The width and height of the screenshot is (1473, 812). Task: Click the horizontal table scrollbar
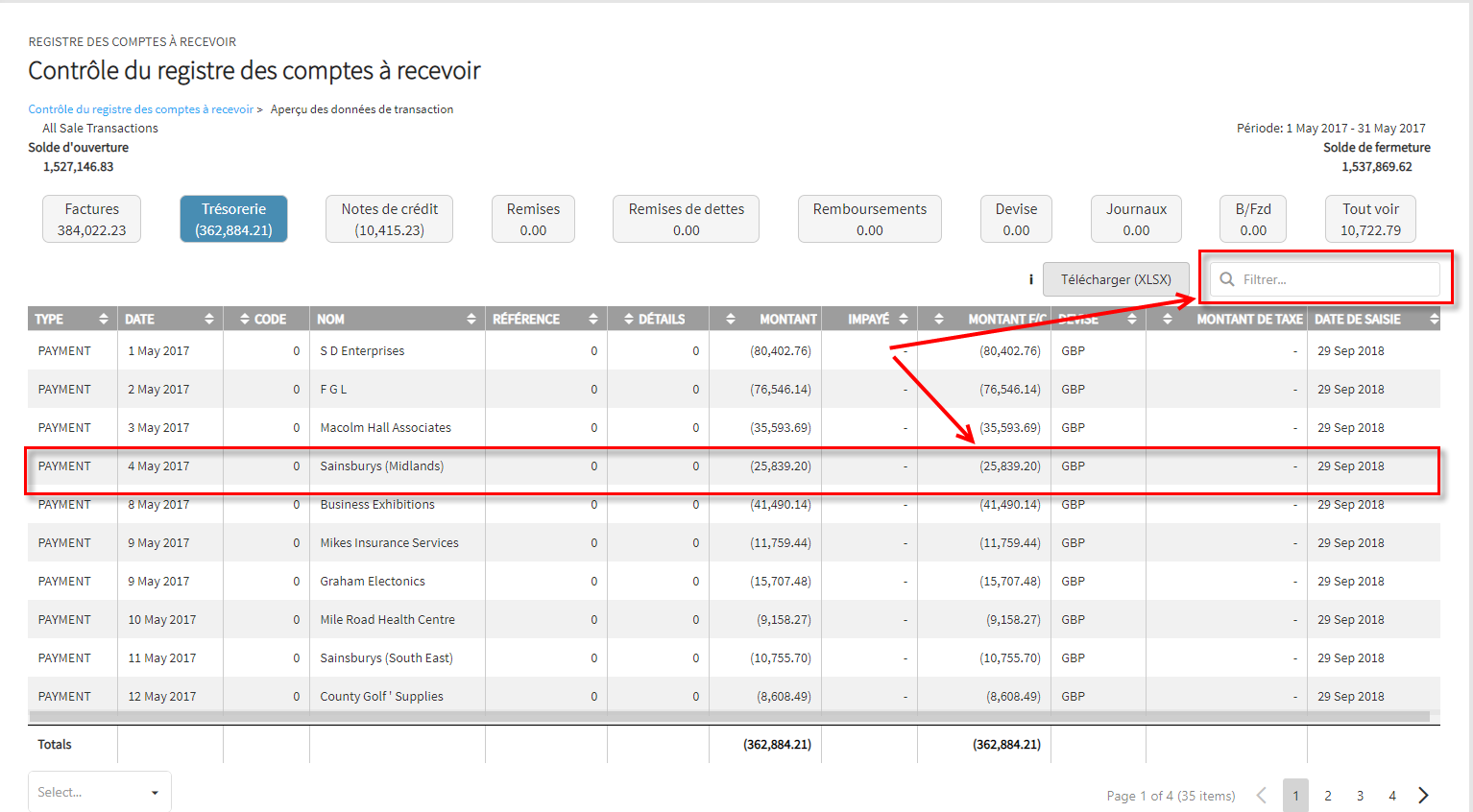click(x=729, y=716)
